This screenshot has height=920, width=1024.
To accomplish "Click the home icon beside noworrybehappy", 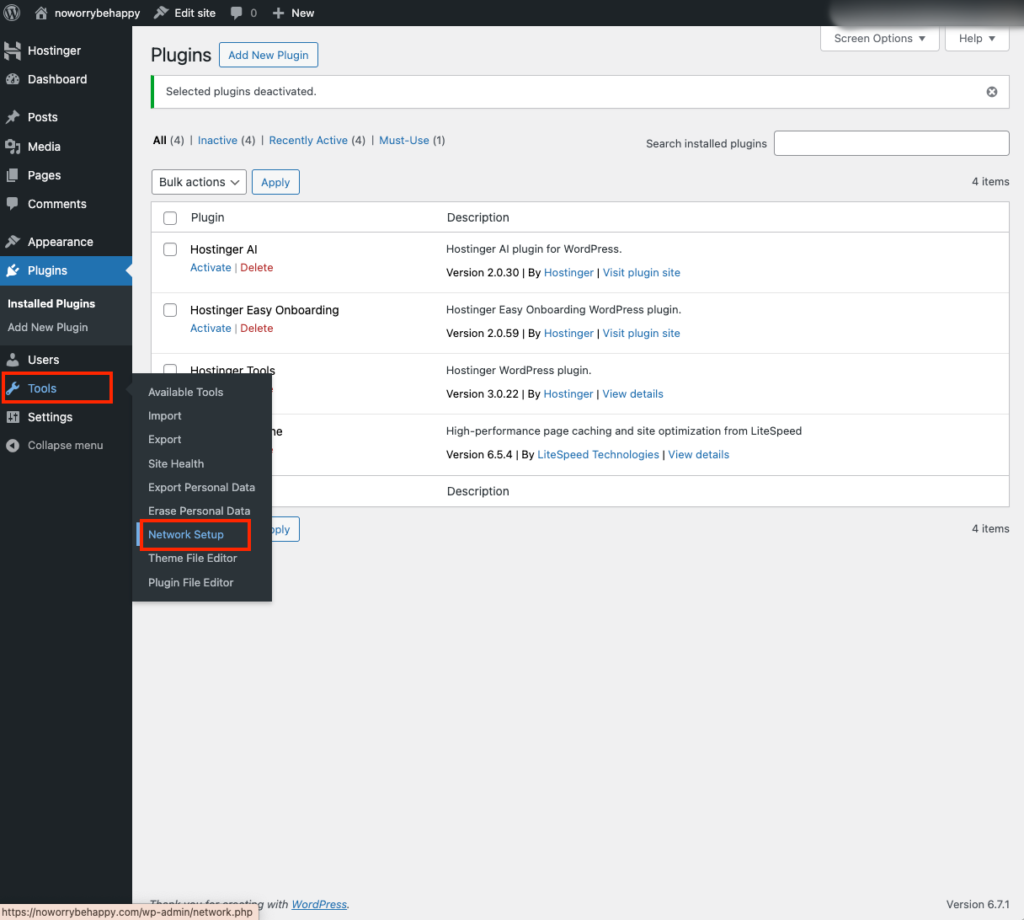I will coord(41,12).
